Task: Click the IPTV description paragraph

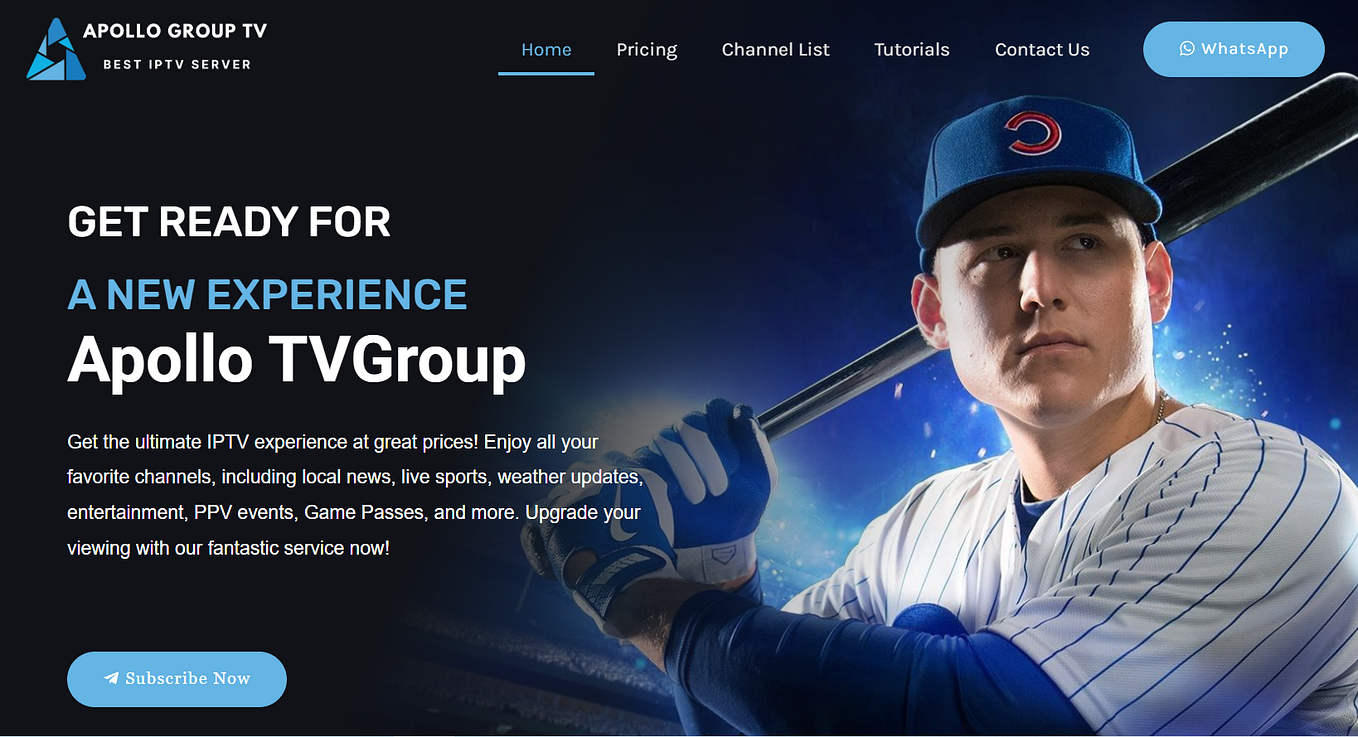Action: pos(355,495)
